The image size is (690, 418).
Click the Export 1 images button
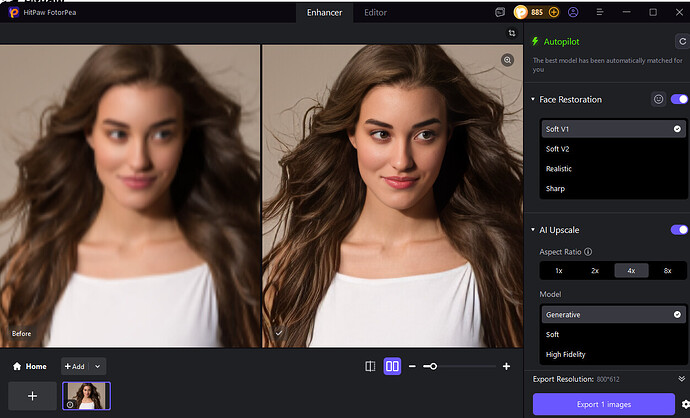click(x=603, y=404)
